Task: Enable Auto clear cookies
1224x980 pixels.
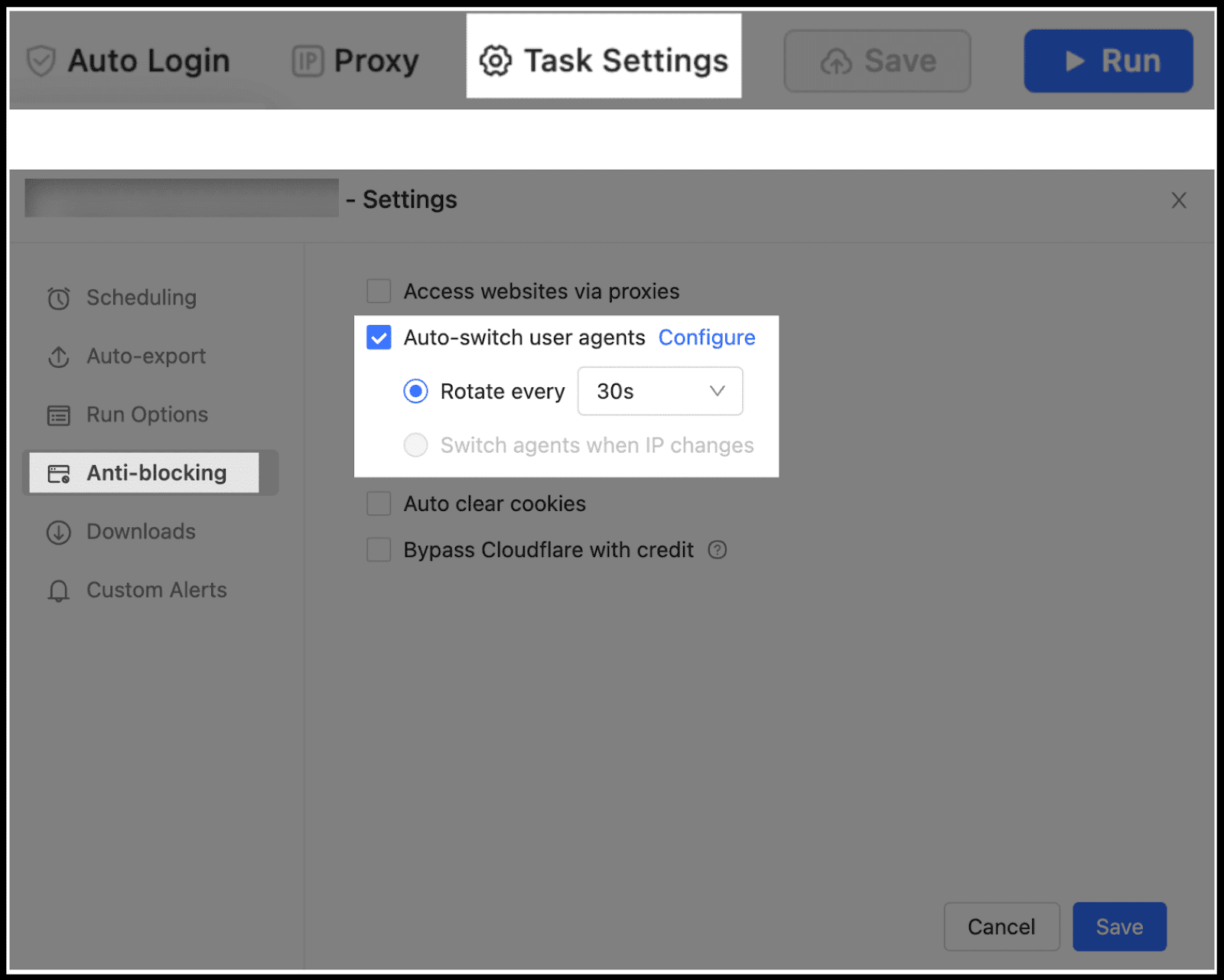Action: click(x=379, y=503)
